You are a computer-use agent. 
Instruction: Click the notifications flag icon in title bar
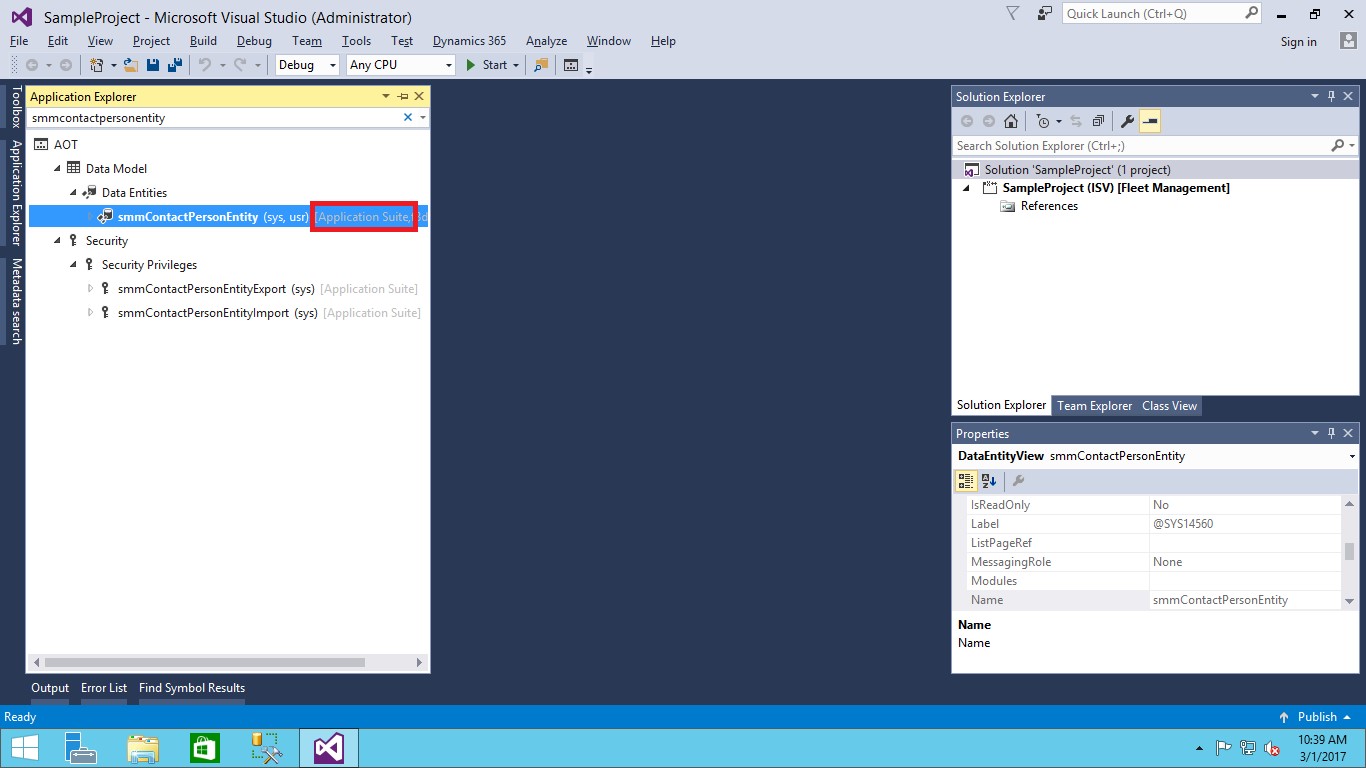[1012, 13]
